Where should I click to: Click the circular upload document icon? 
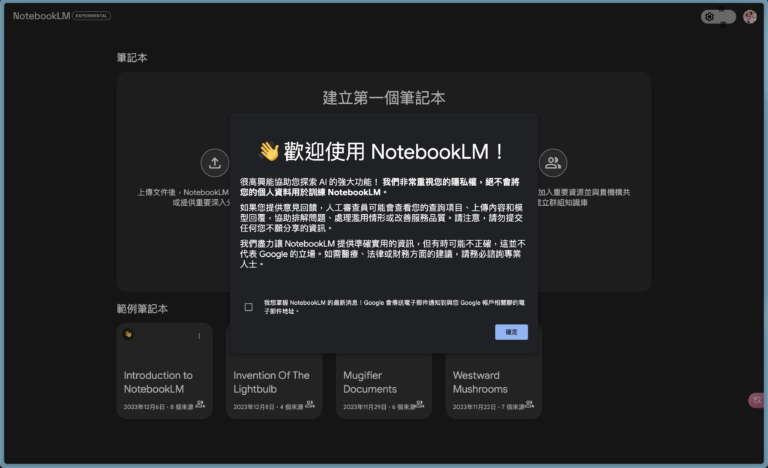click(x=215, y=163)
